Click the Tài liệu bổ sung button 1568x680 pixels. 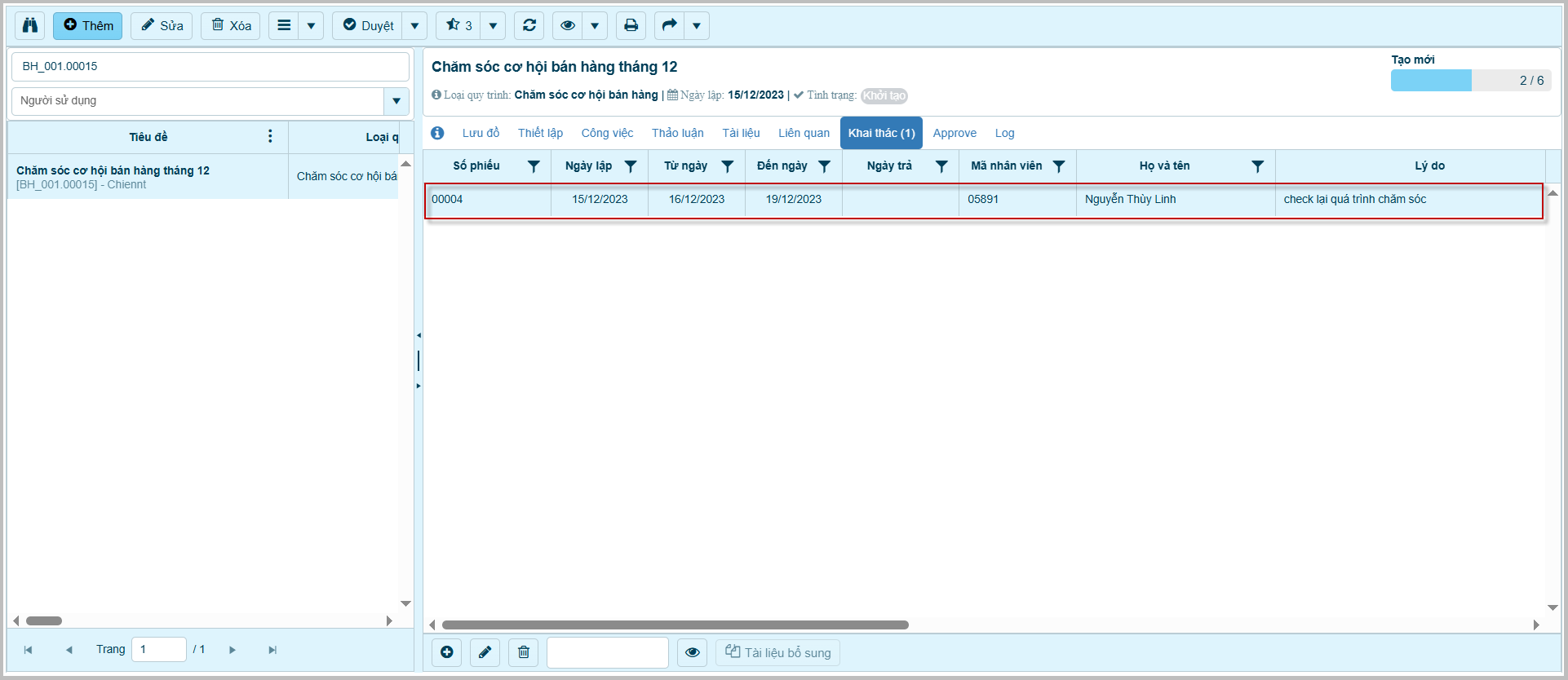tap(778, 652)
